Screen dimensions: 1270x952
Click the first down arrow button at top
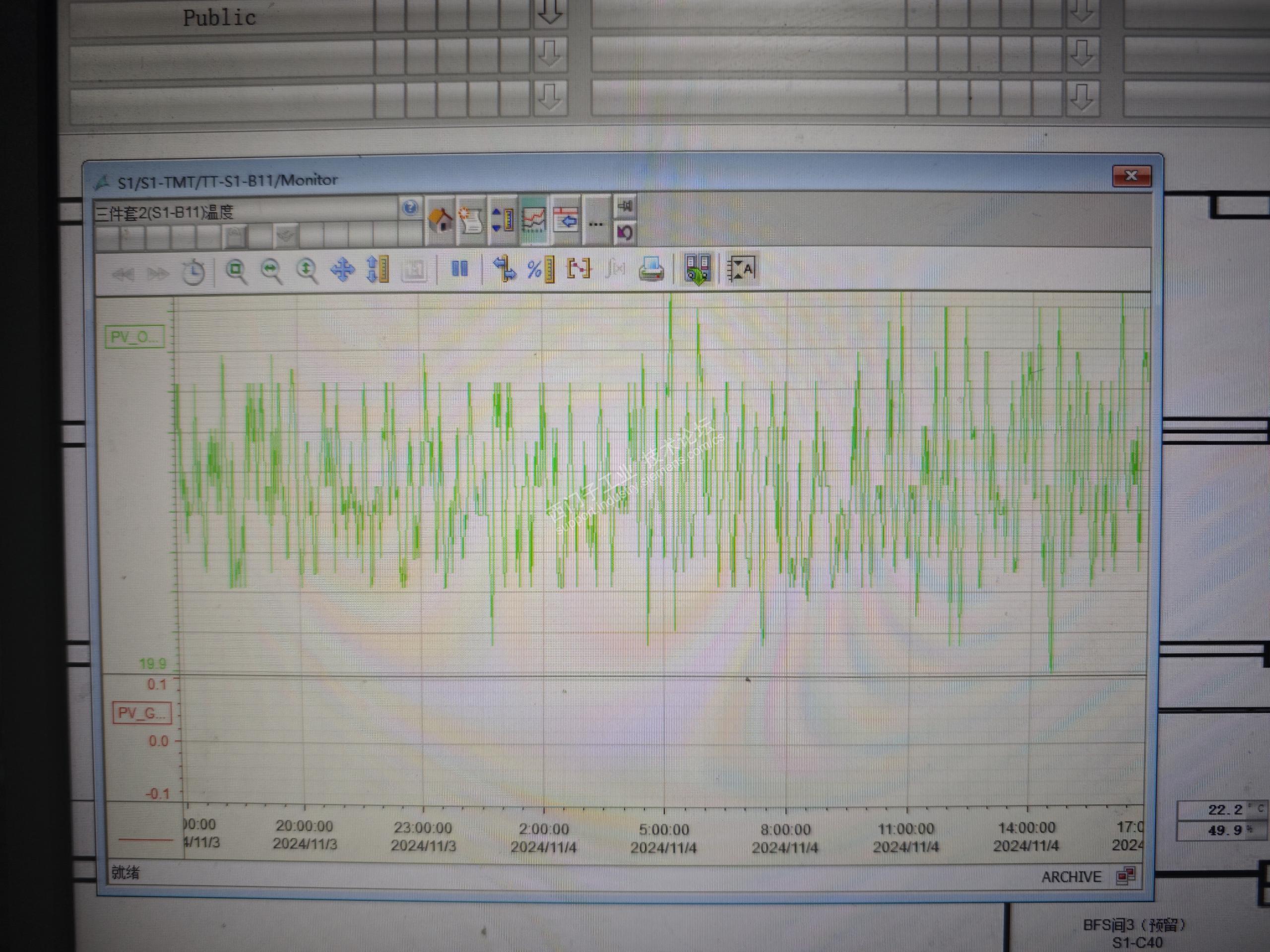point(550,12)
